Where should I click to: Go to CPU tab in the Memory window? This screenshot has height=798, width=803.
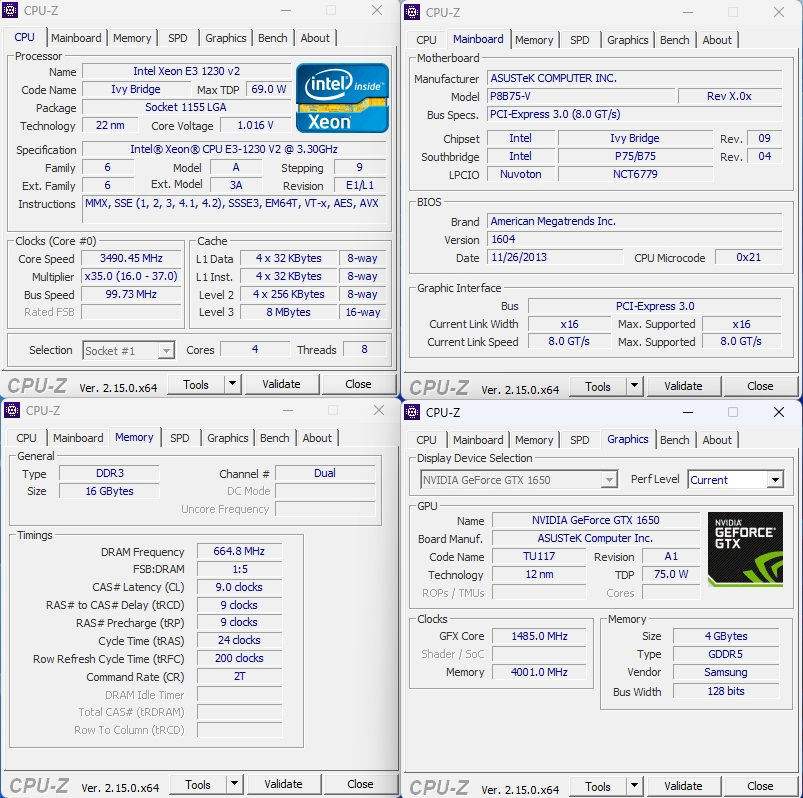tap(26, 438)
